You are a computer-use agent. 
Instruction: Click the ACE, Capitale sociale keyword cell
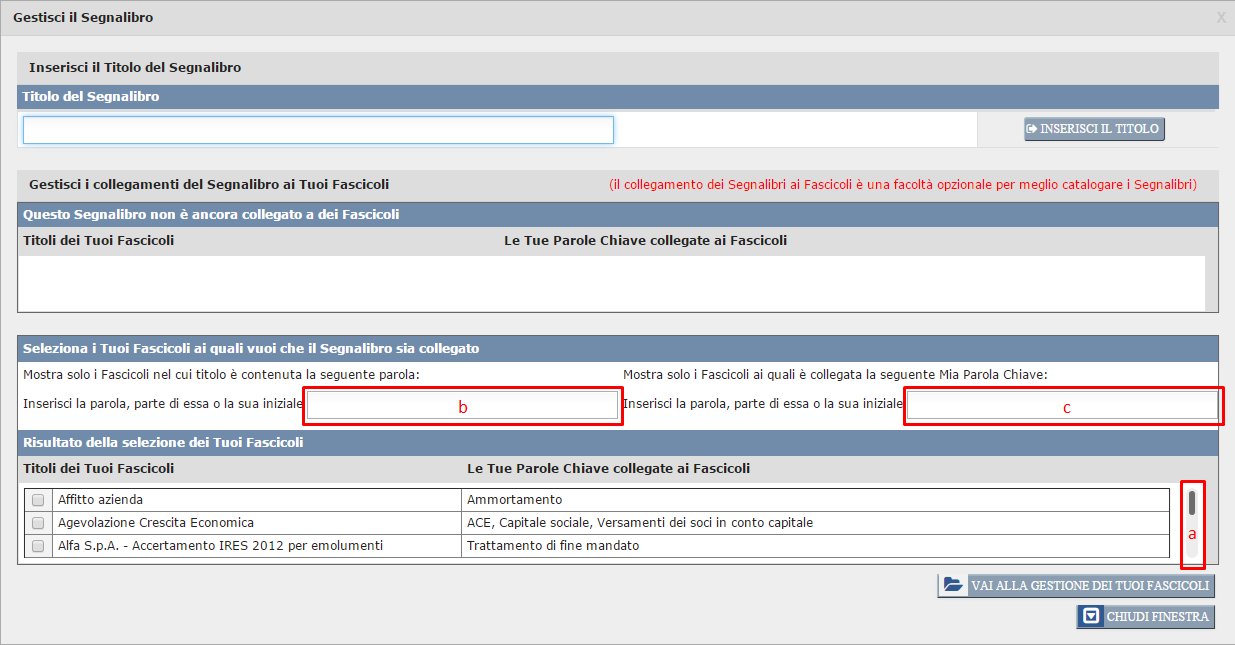click(640, 523)
